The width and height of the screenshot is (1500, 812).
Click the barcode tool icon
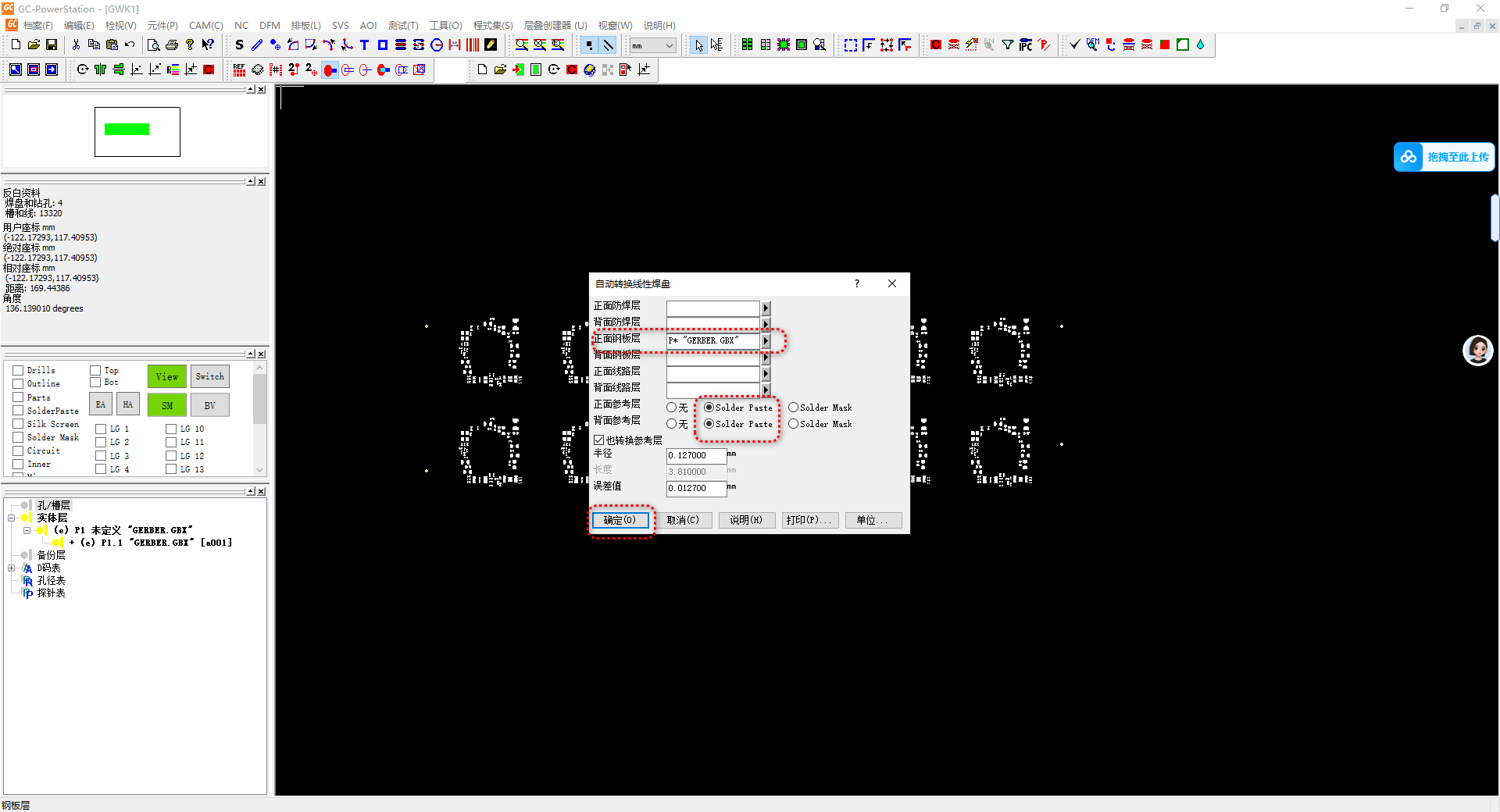(473, 45)
